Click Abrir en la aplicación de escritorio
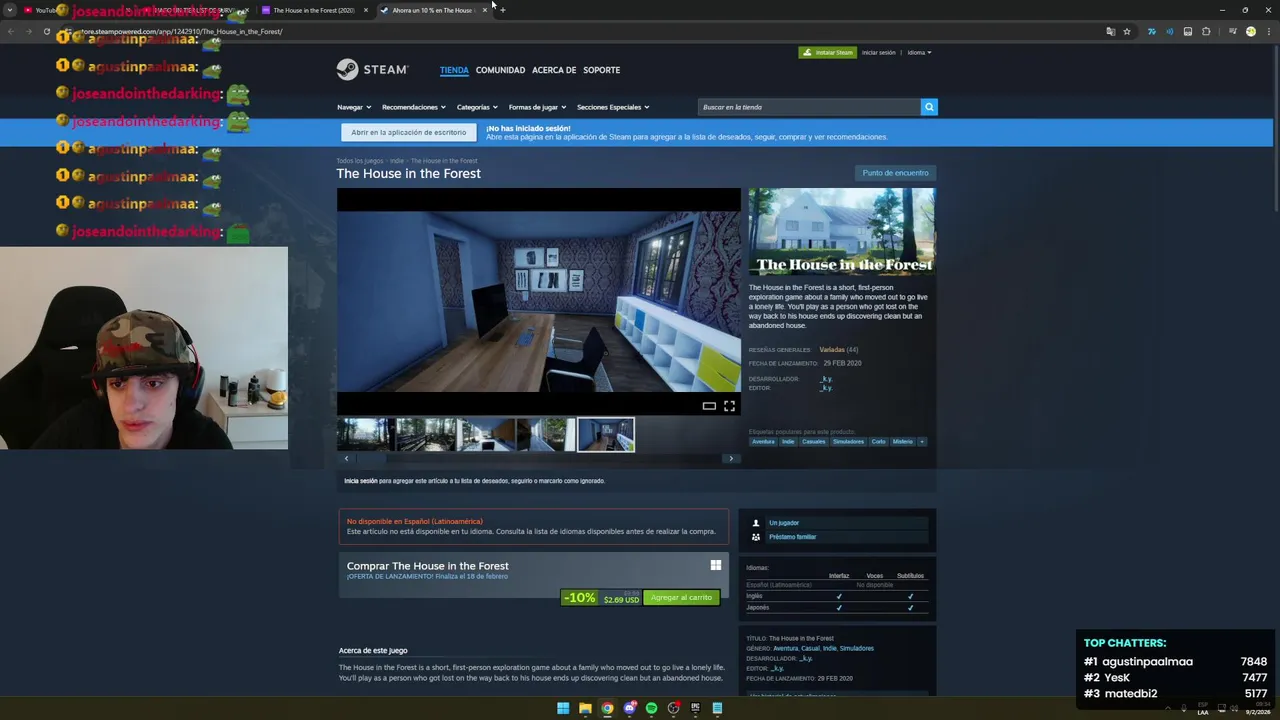1280x720 pixels. coord(408,132)
